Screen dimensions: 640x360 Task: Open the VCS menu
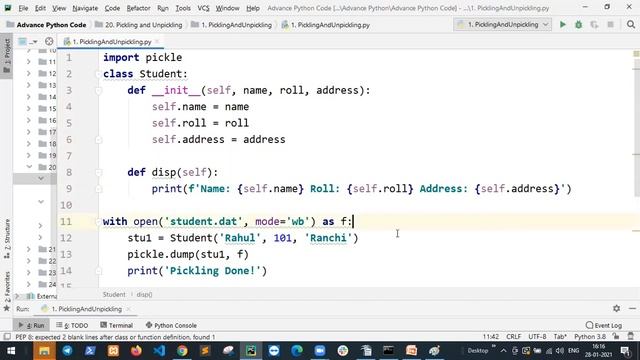203,8
